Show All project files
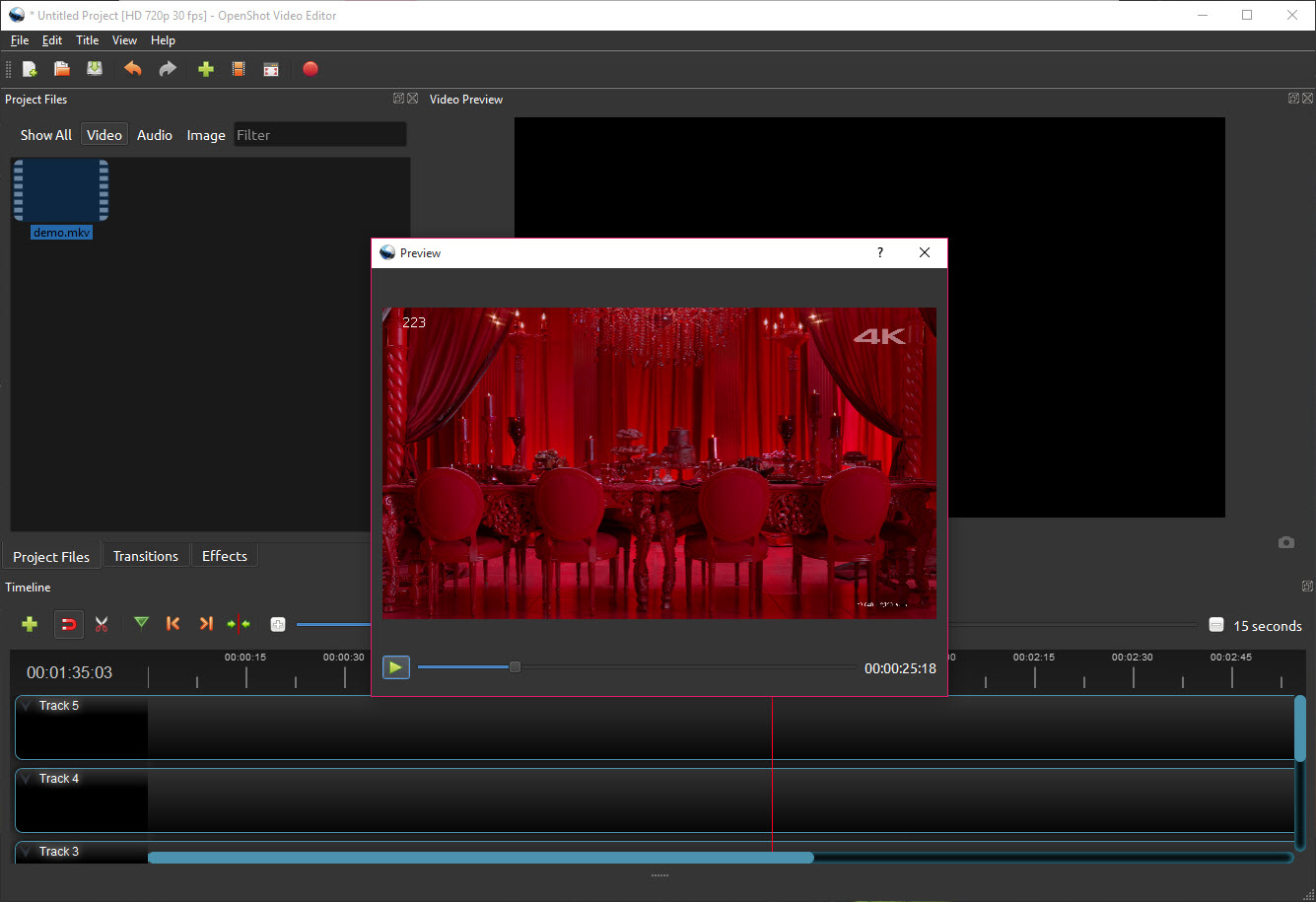 (x=46, y=135)
